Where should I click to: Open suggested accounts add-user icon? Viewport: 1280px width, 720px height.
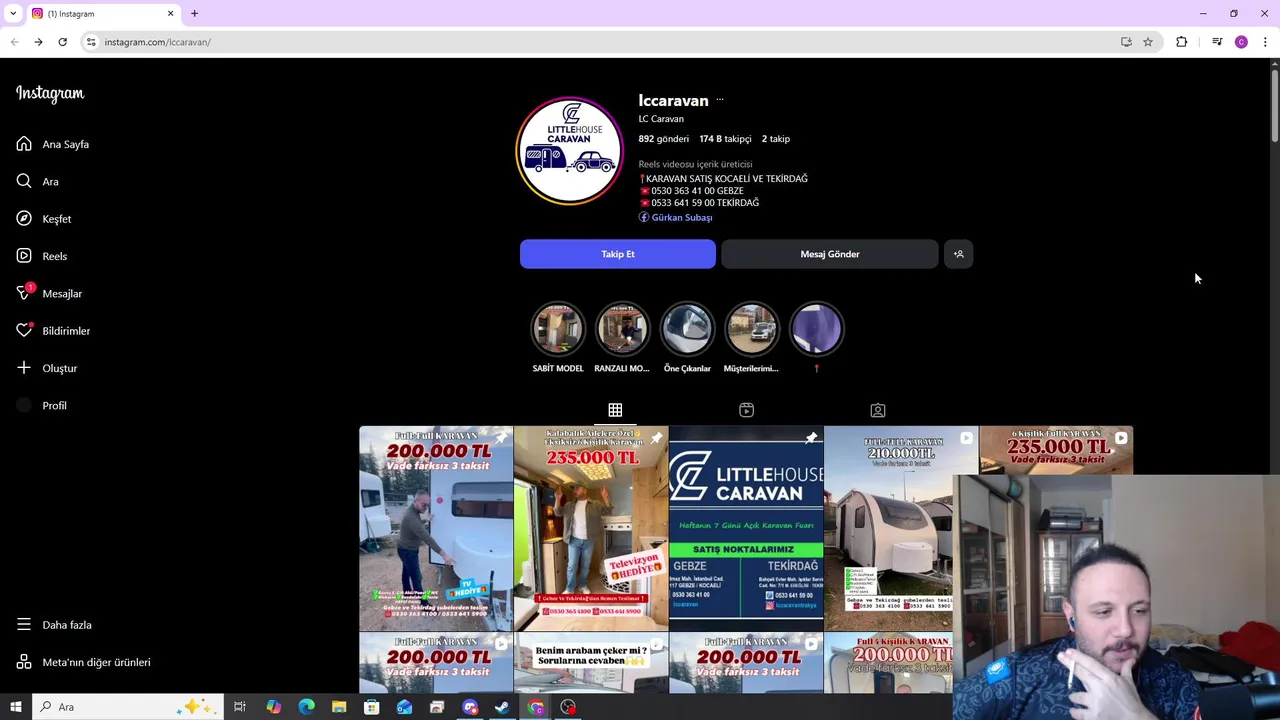tap(958, 254)
